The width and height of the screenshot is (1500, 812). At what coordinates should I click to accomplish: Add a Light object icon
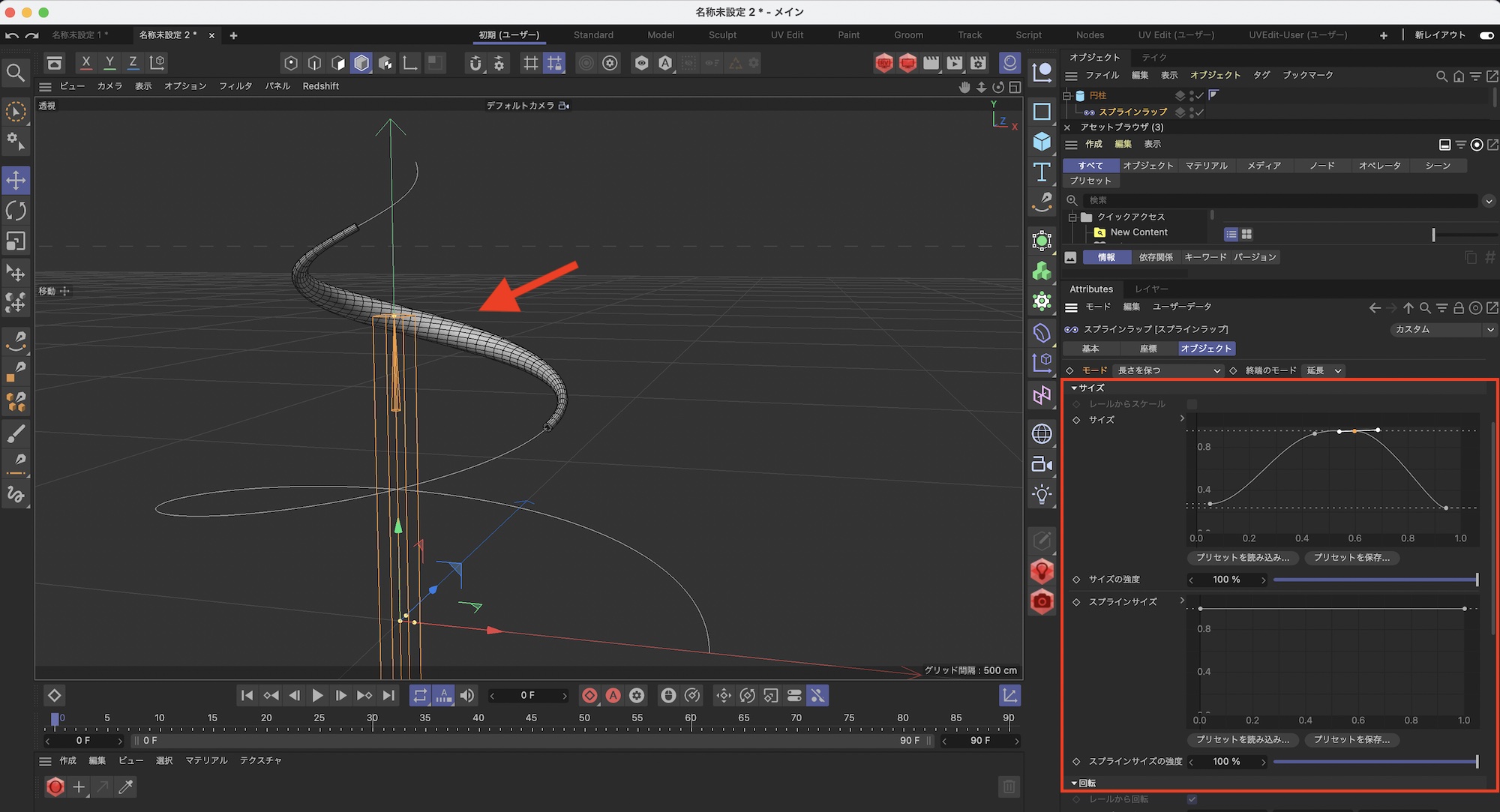coord(1042,495)
